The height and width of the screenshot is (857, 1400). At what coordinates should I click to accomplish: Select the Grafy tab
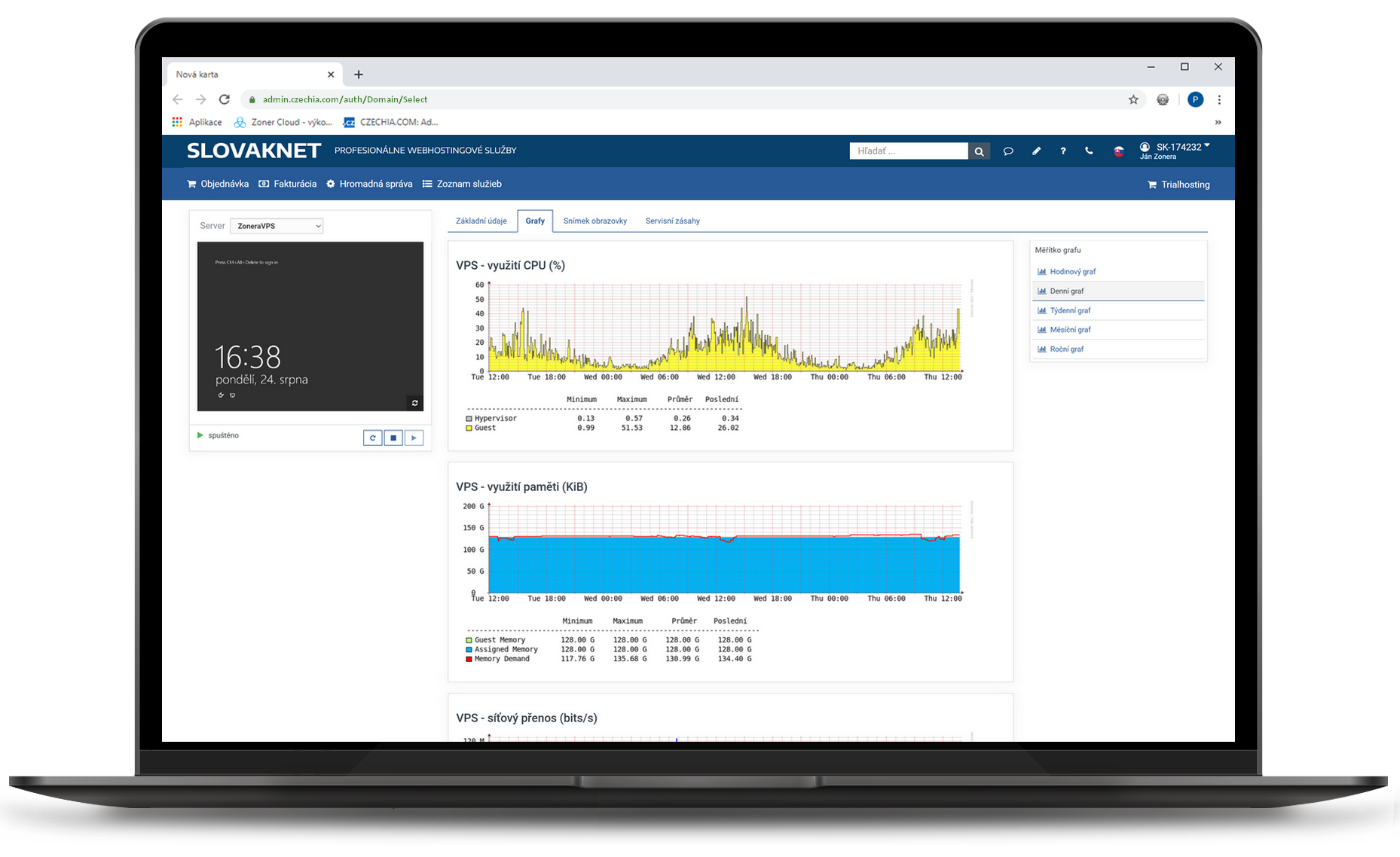pos(535,221)
